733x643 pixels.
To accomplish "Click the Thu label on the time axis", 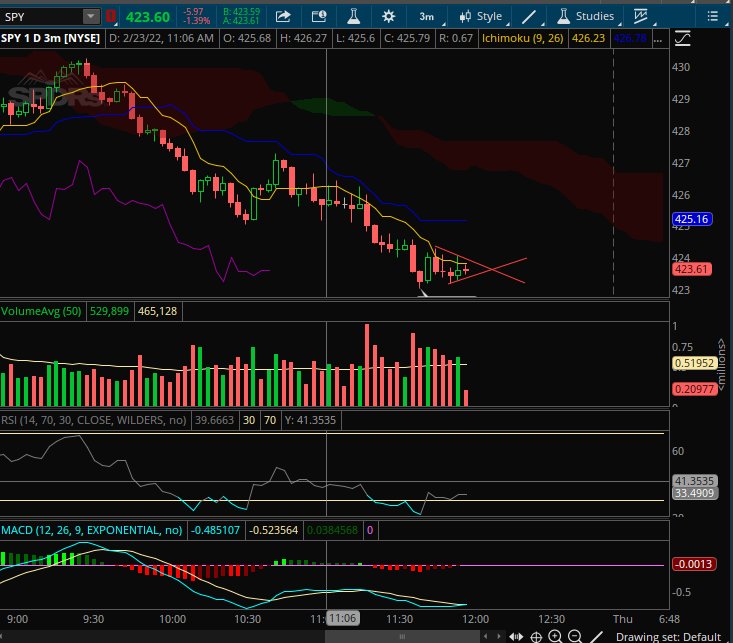I will click(x=623, y=619).
